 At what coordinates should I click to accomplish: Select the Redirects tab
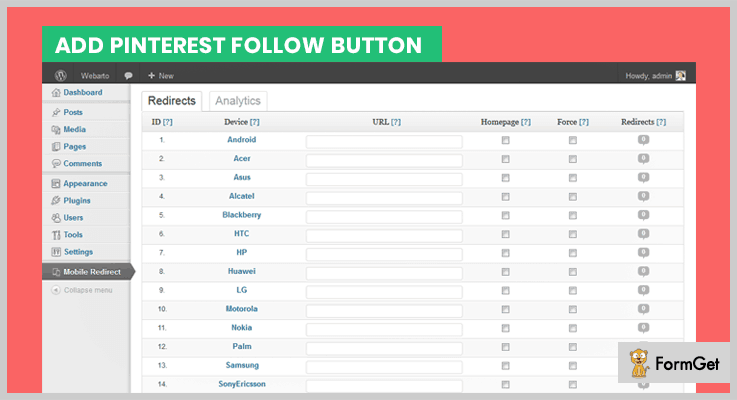[172, 101]
